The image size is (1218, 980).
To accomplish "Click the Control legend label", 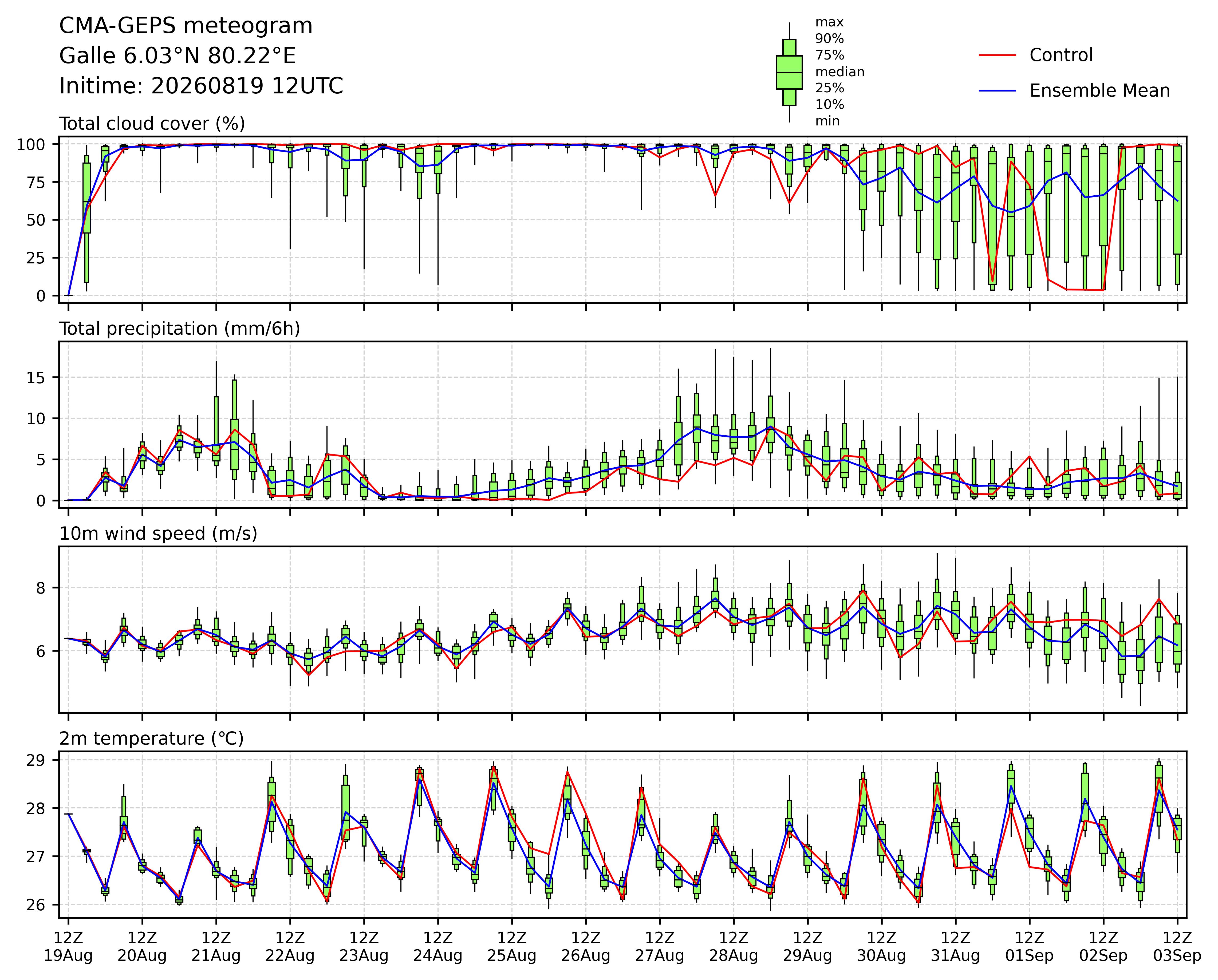I will coord(1061,55).
